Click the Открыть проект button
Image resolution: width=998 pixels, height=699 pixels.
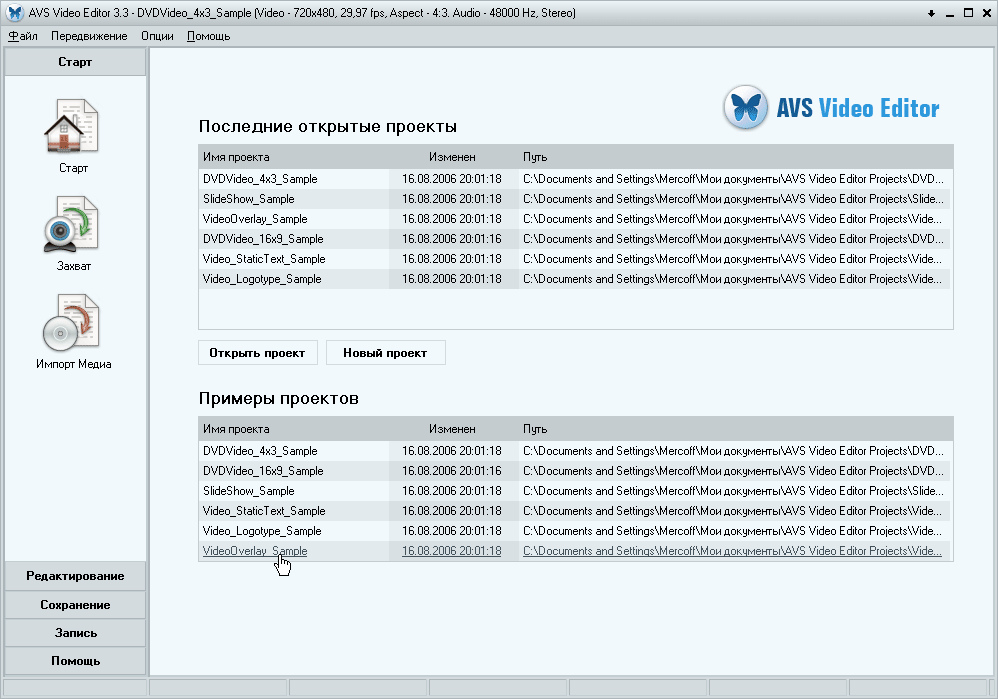pyautogui.click(x=257, y=353)
